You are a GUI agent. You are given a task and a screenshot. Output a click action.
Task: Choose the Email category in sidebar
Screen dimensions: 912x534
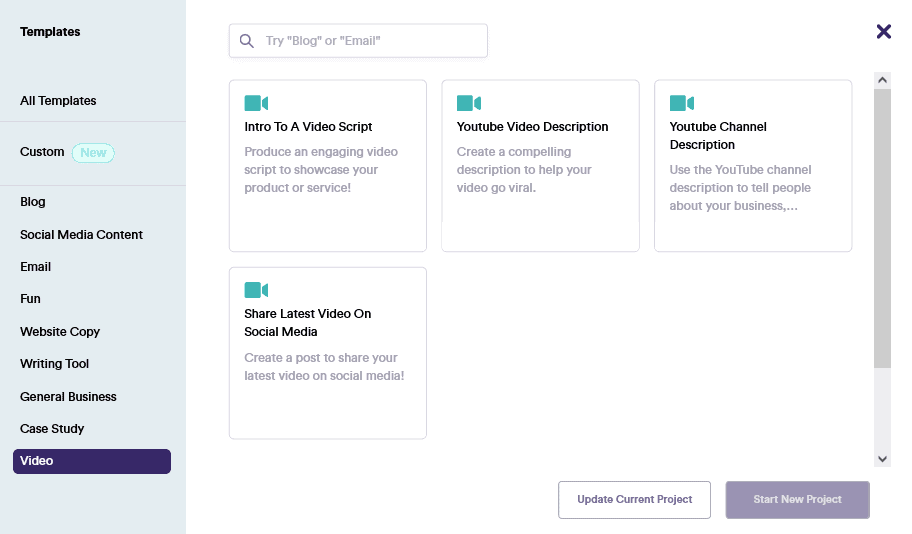click(x=35, y=267)
